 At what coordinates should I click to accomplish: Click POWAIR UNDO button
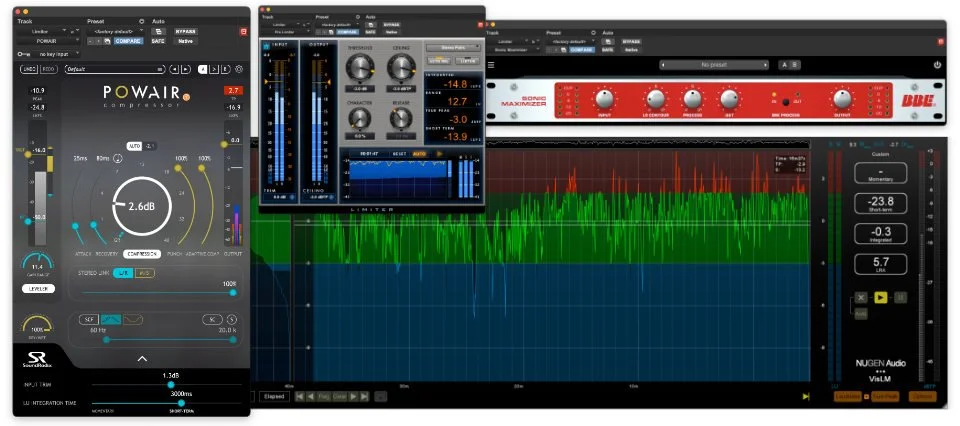coord(30,69)
